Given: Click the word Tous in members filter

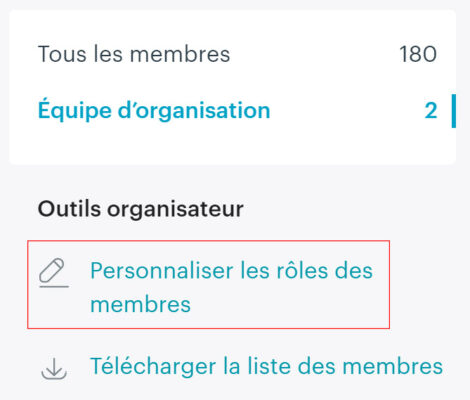Looking at the screenshot, I should [x=62, y=54].
